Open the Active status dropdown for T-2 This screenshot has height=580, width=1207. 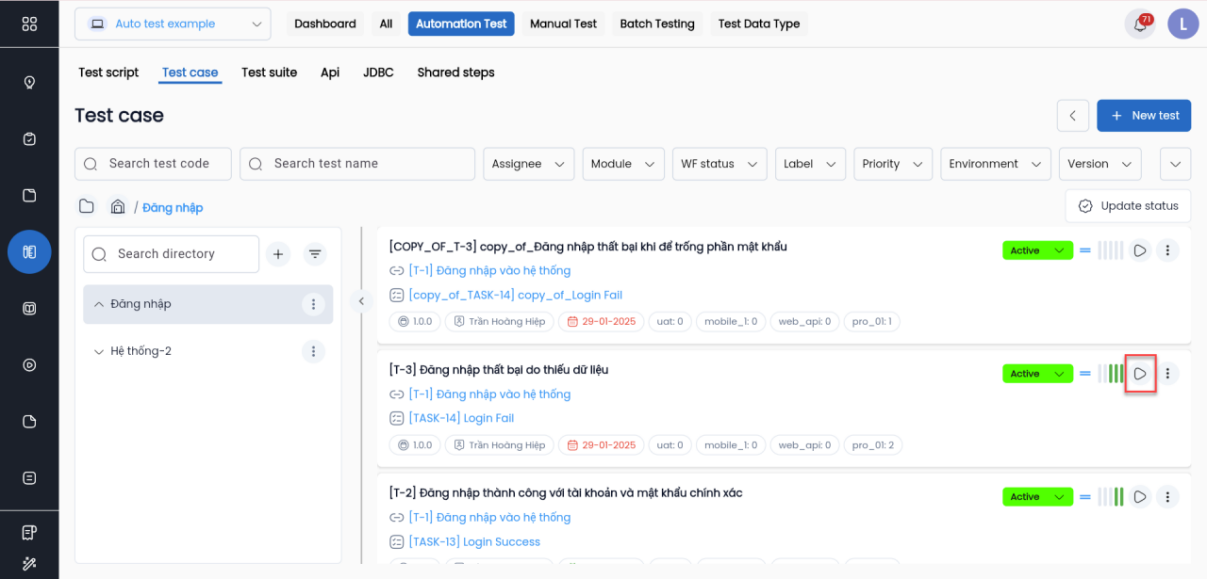coord(1037,497)
